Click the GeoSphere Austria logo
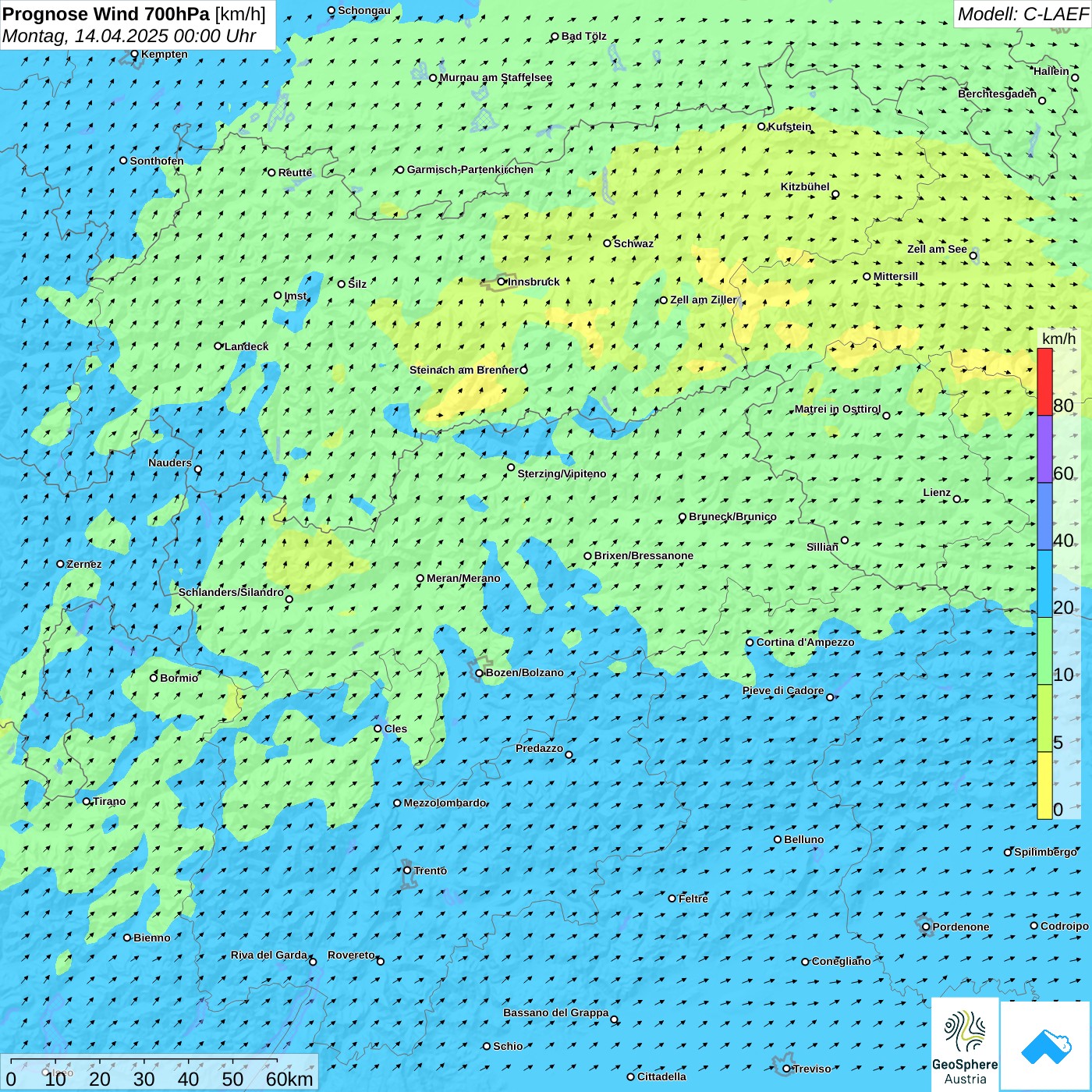 pyautogui.click(x=965, y=1045)
